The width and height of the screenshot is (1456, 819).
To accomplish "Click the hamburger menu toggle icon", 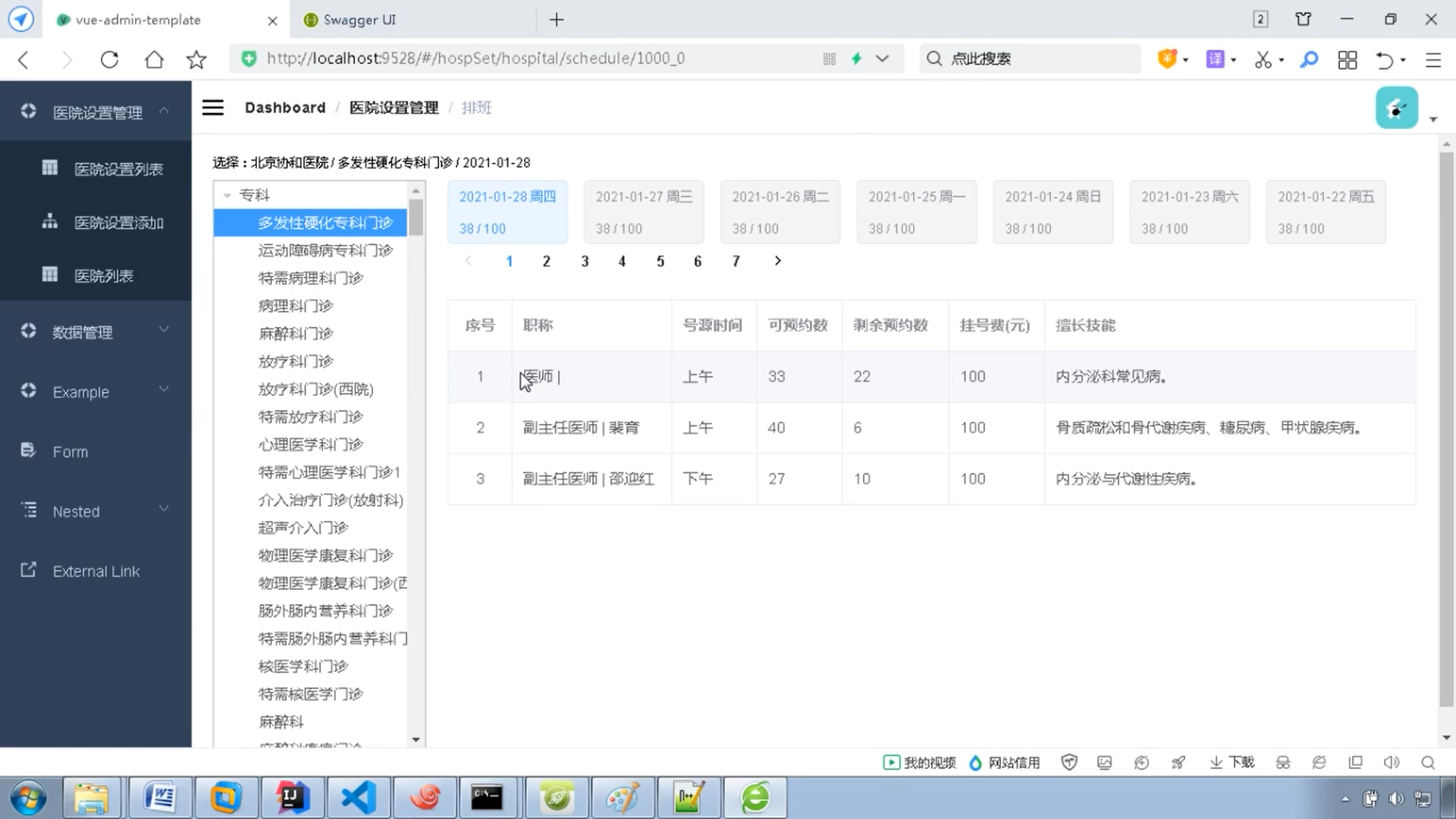I will pos(213,107).
